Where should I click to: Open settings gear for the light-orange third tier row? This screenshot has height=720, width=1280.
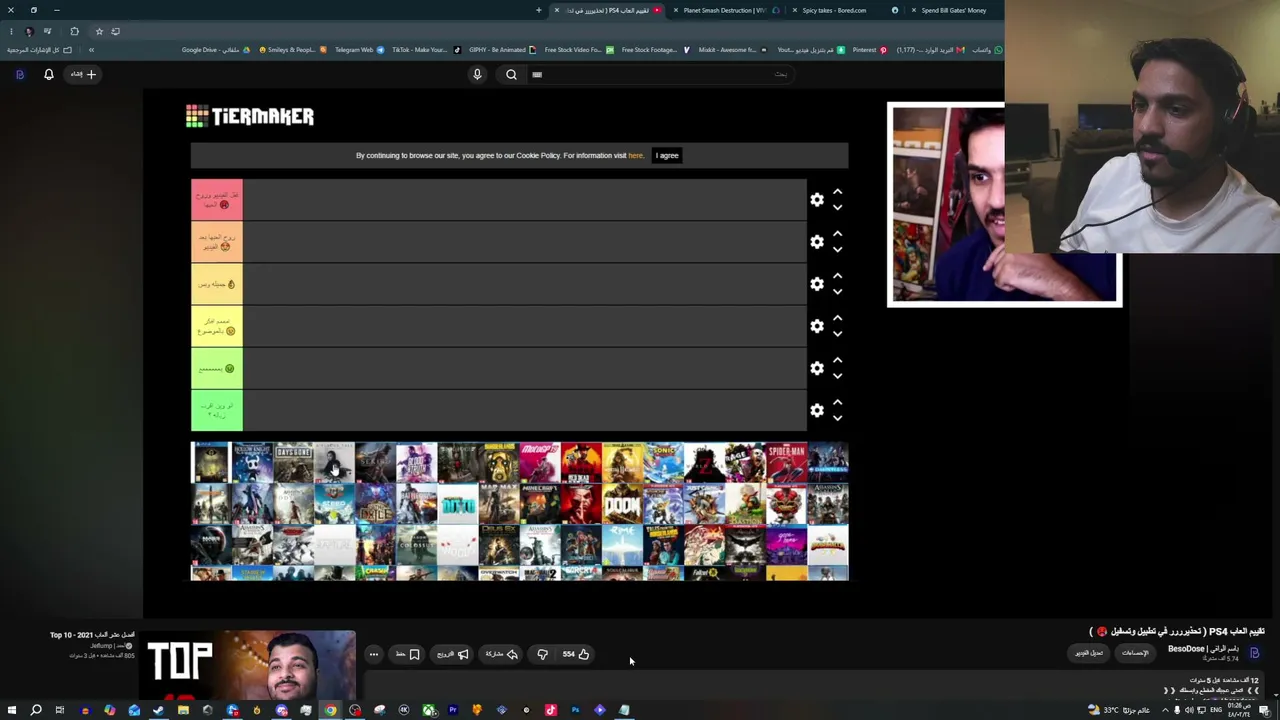pyautogui.click(x=817, y=284)
